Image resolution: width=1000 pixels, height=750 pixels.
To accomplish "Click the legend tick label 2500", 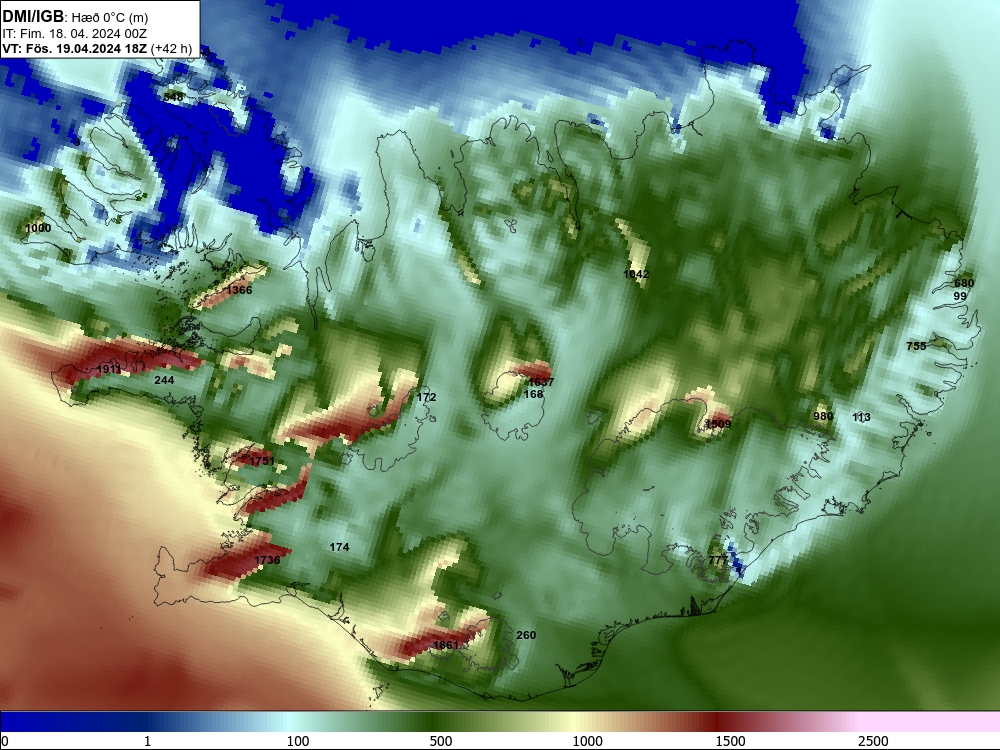I will click(873, 741).
